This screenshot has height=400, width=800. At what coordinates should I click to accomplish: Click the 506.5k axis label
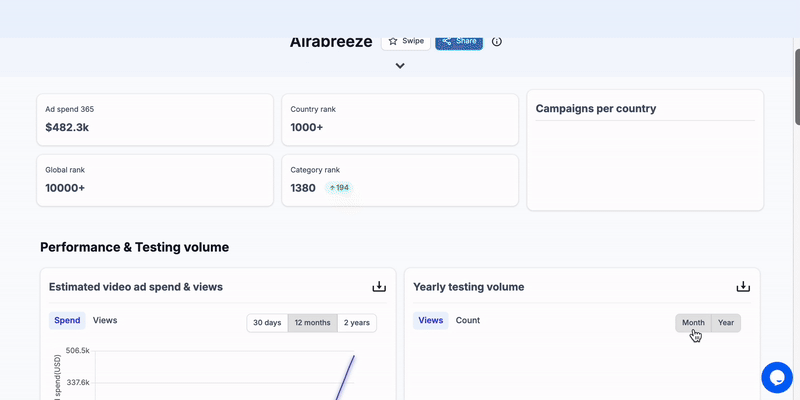pos(78,351)
